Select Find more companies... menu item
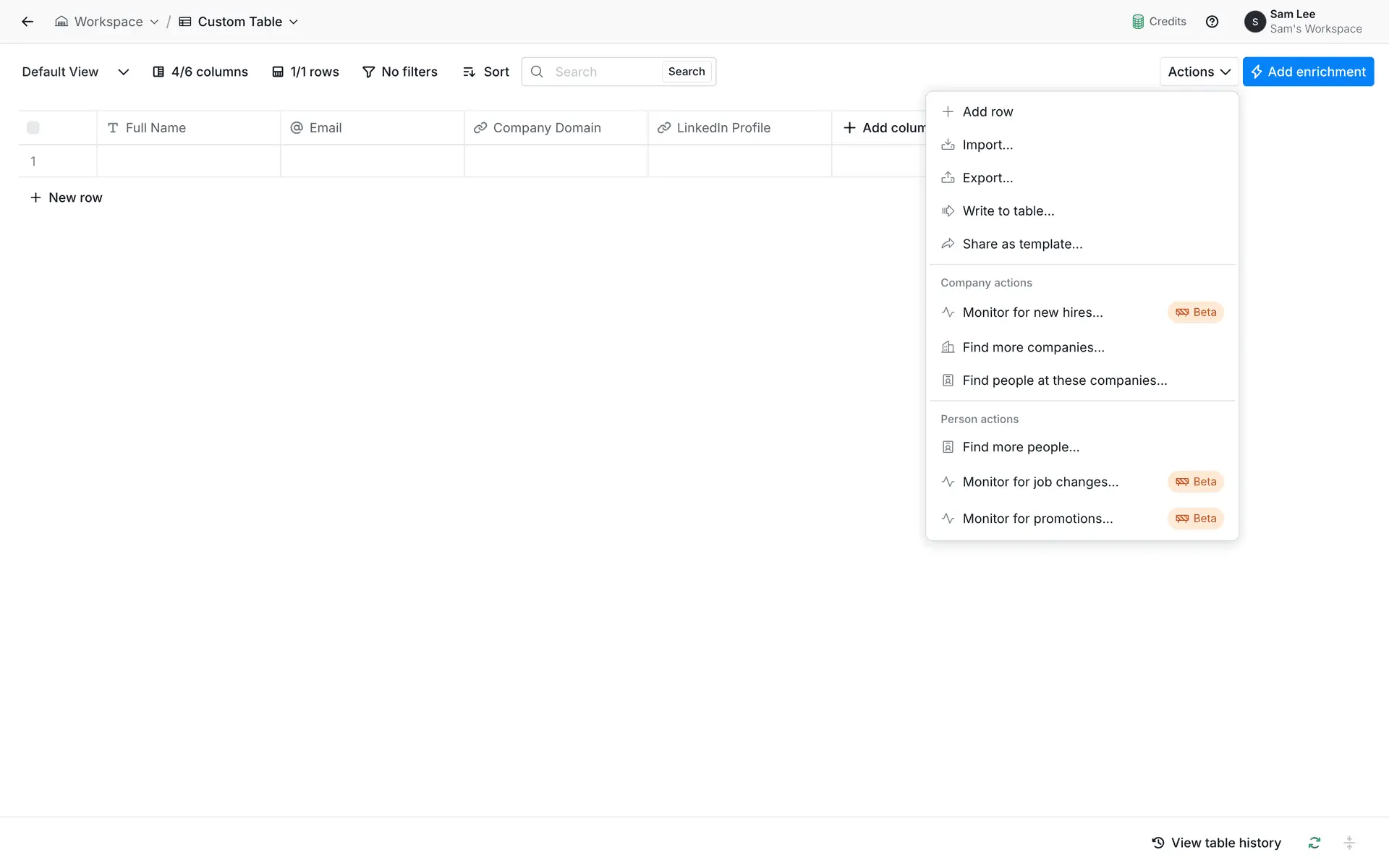The height and width of the screenshot is (868, 1389). click(1033, 347)
